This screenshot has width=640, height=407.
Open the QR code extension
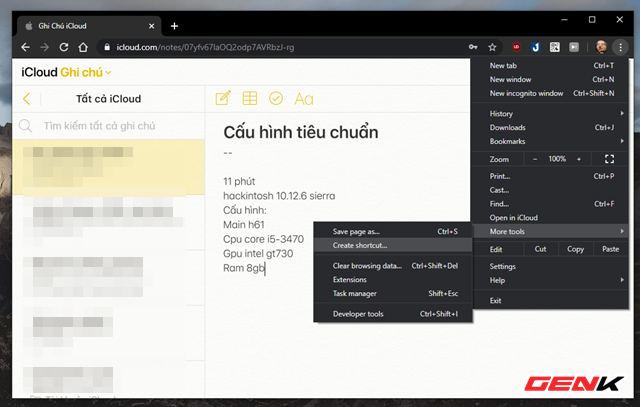pos(555,47)
